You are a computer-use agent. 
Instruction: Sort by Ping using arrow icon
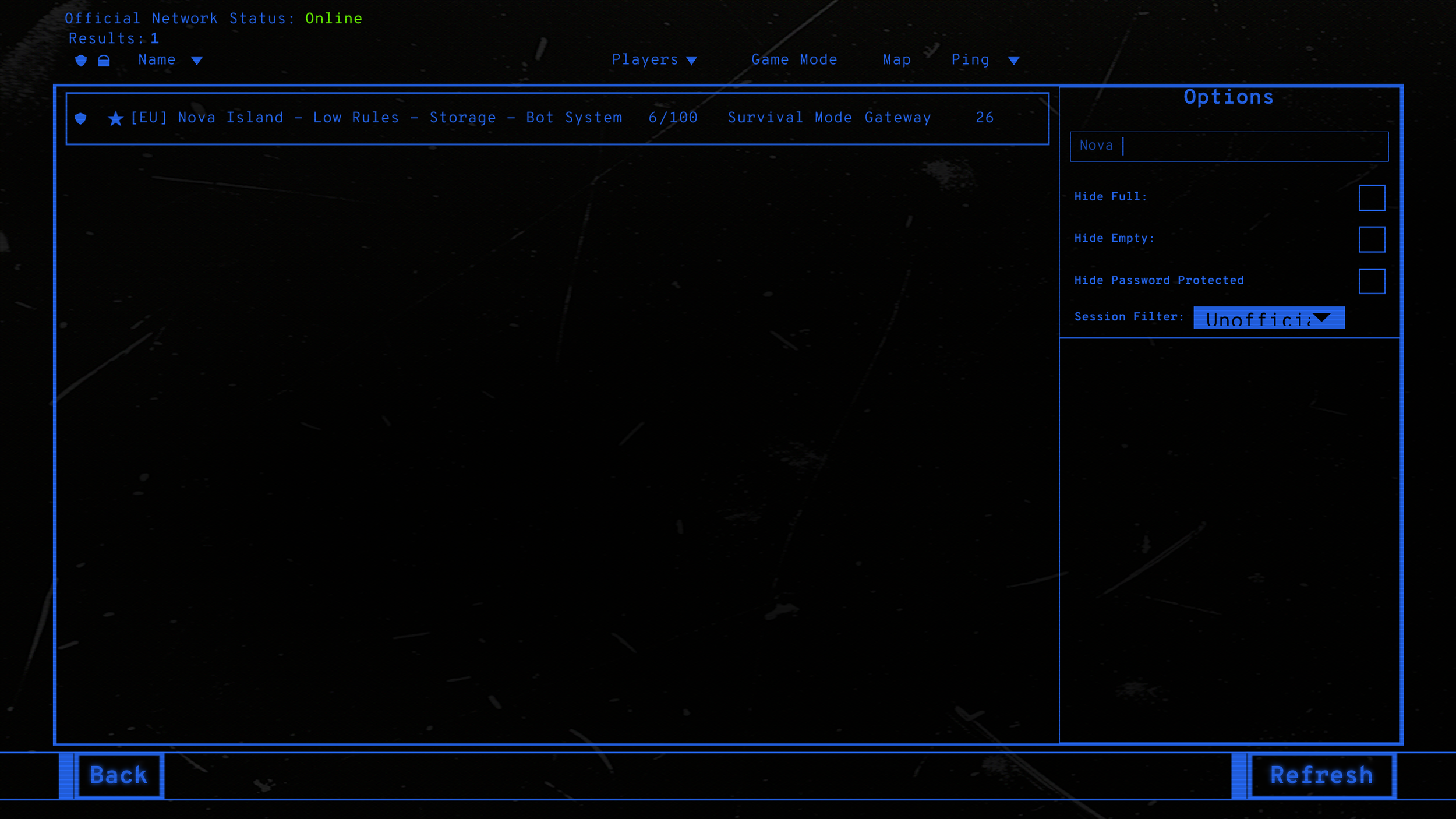pyautogui.click(x=1014, y=61)
